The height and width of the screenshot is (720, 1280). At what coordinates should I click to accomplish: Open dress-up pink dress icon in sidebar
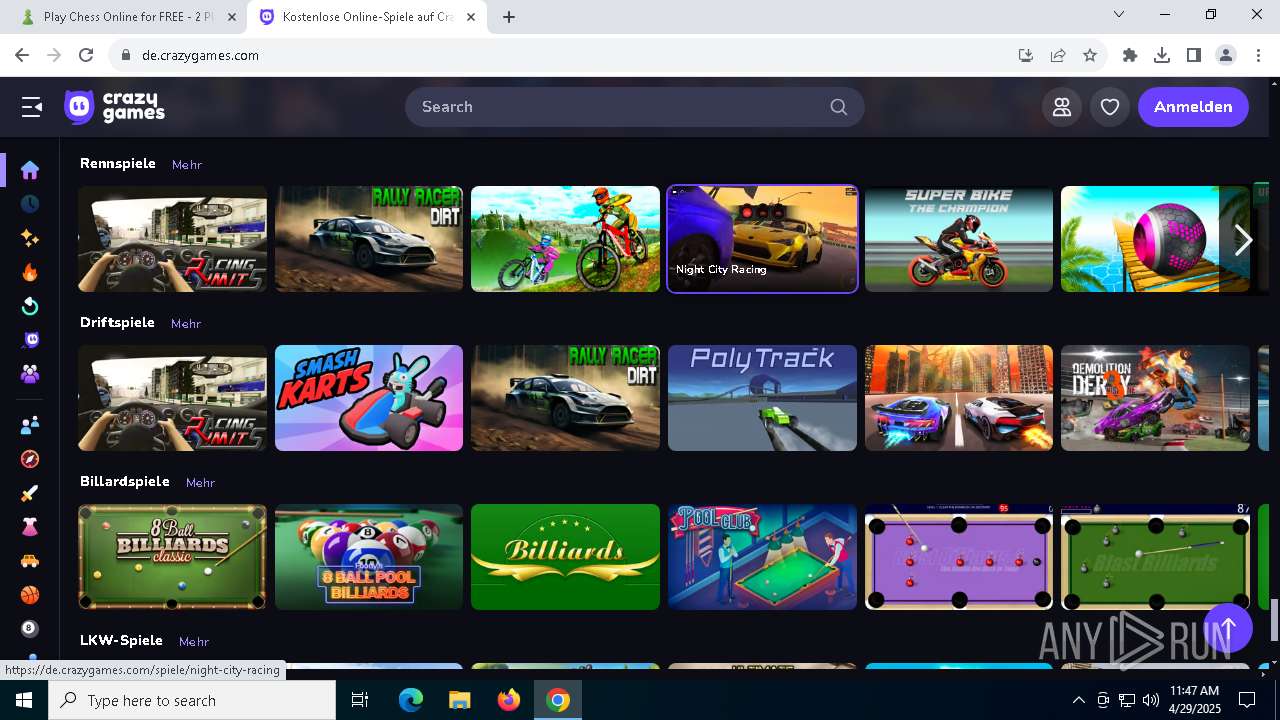30,527
